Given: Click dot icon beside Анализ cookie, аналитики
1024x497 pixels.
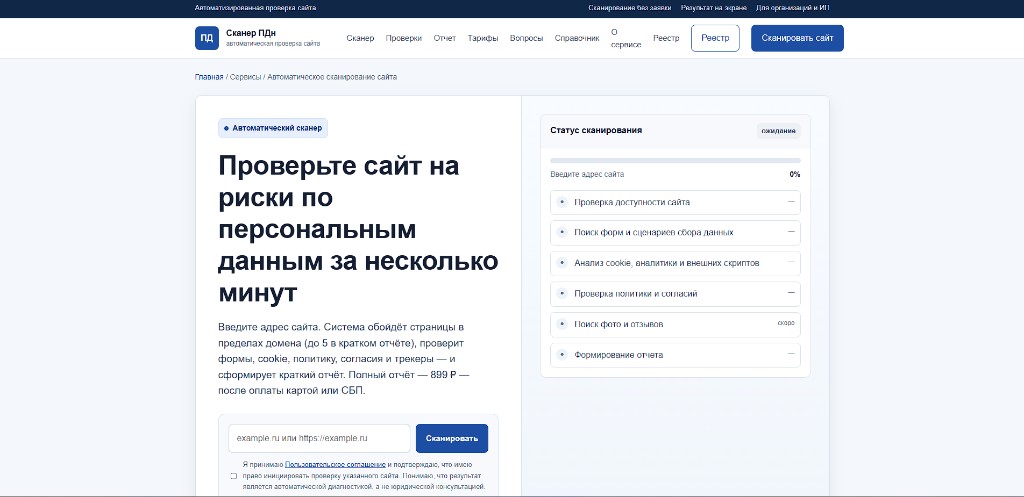Looking at the screenshot, I should (562, 263).
